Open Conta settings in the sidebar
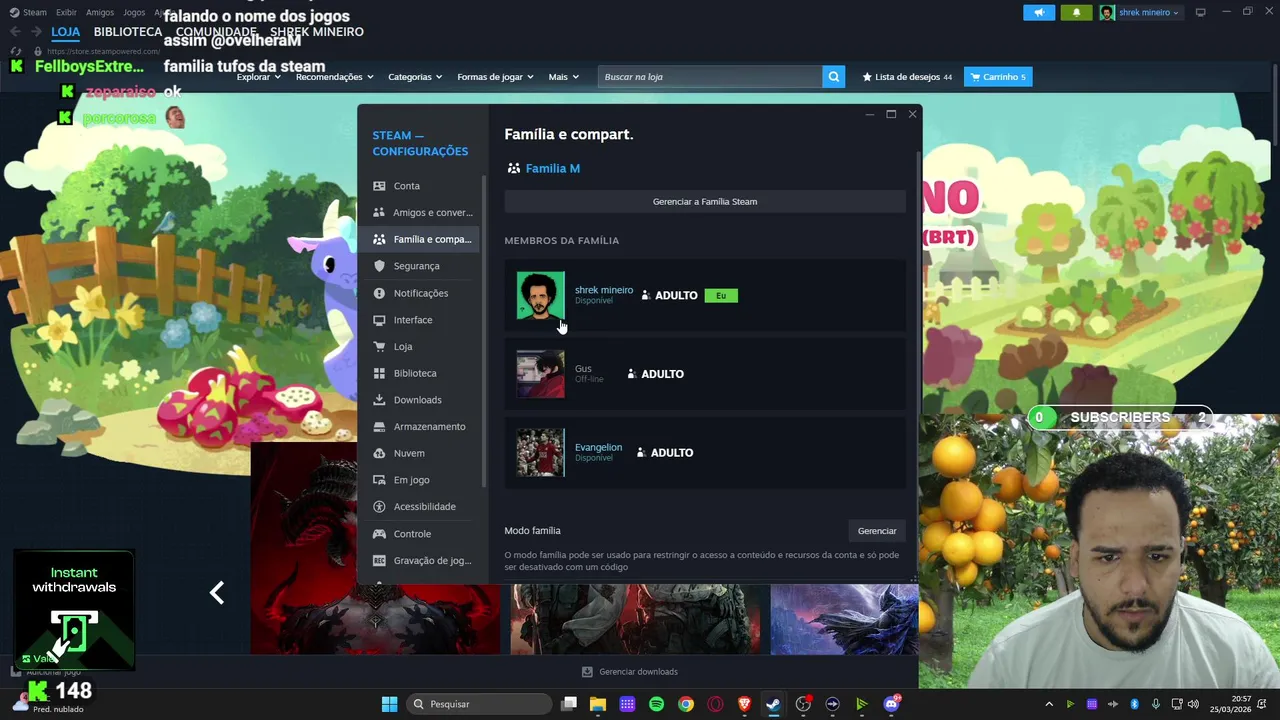This screenshot has height=720, width=1280. click(x=420, y=186)
